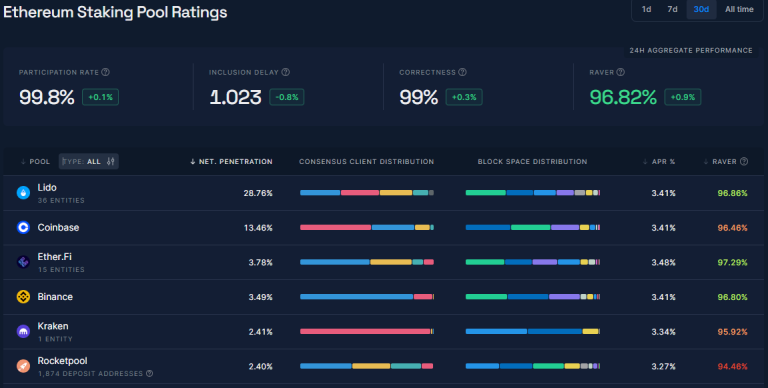Click the Coinbase logo icon

23,227
